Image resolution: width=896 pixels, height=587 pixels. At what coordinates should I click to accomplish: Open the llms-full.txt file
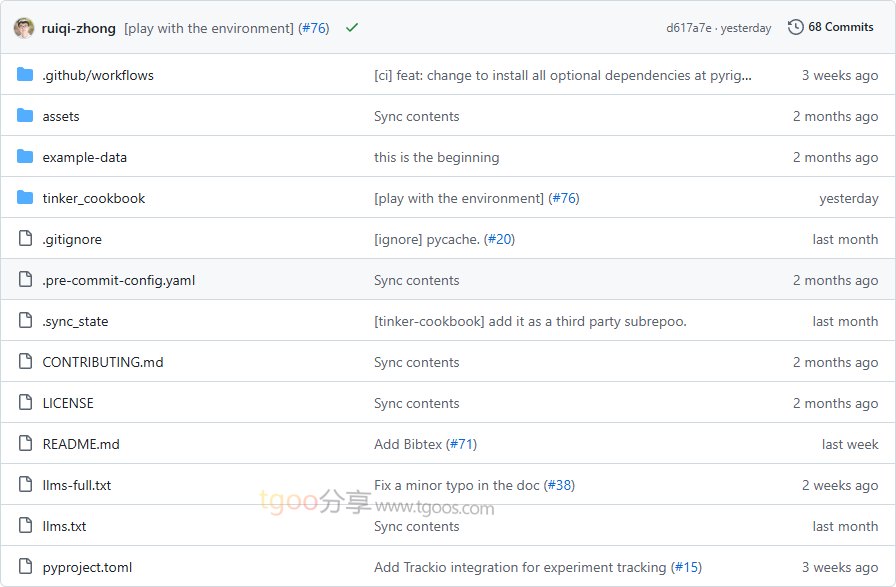76,485
